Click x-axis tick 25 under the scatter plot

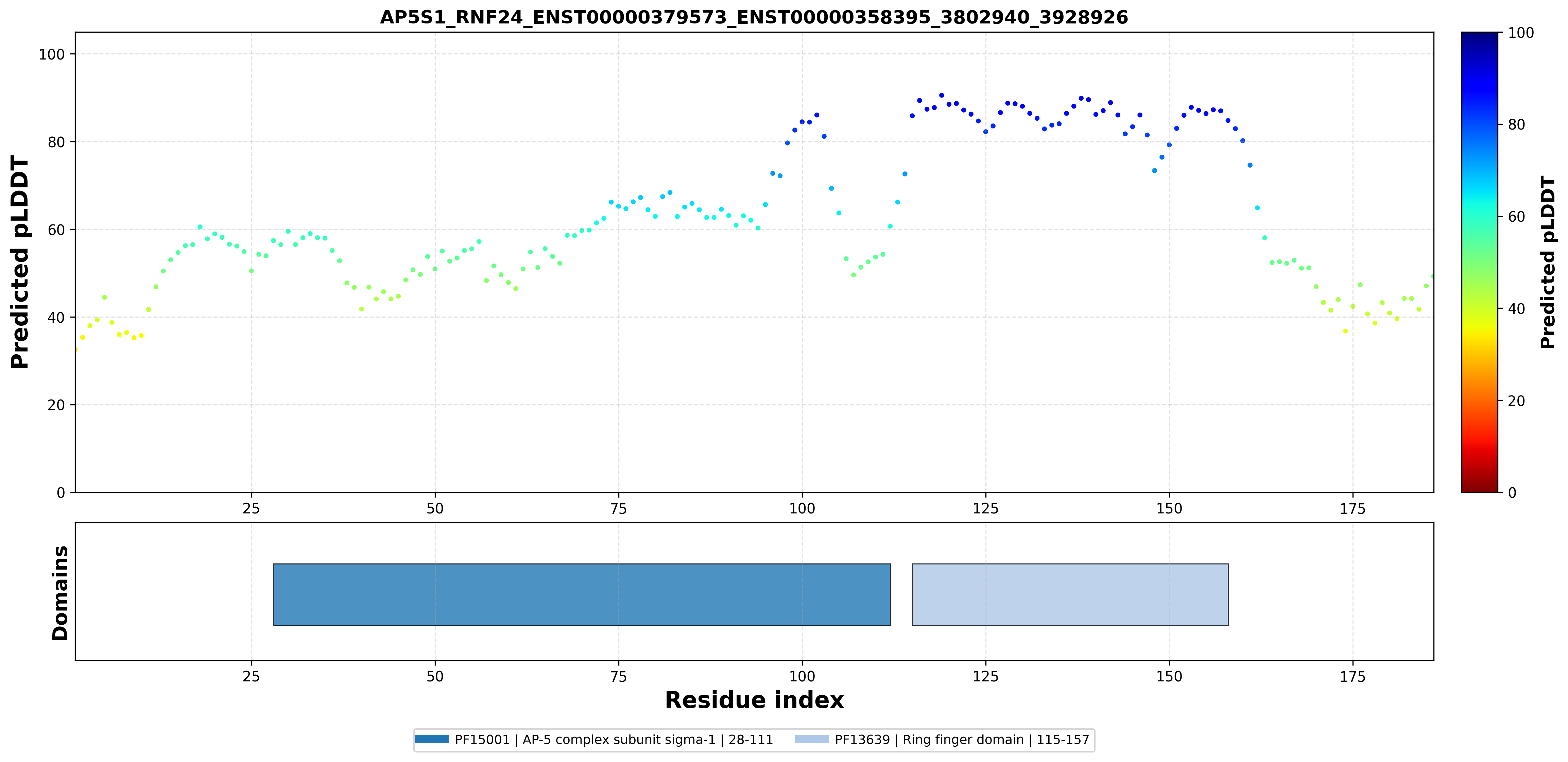[251, 509]
